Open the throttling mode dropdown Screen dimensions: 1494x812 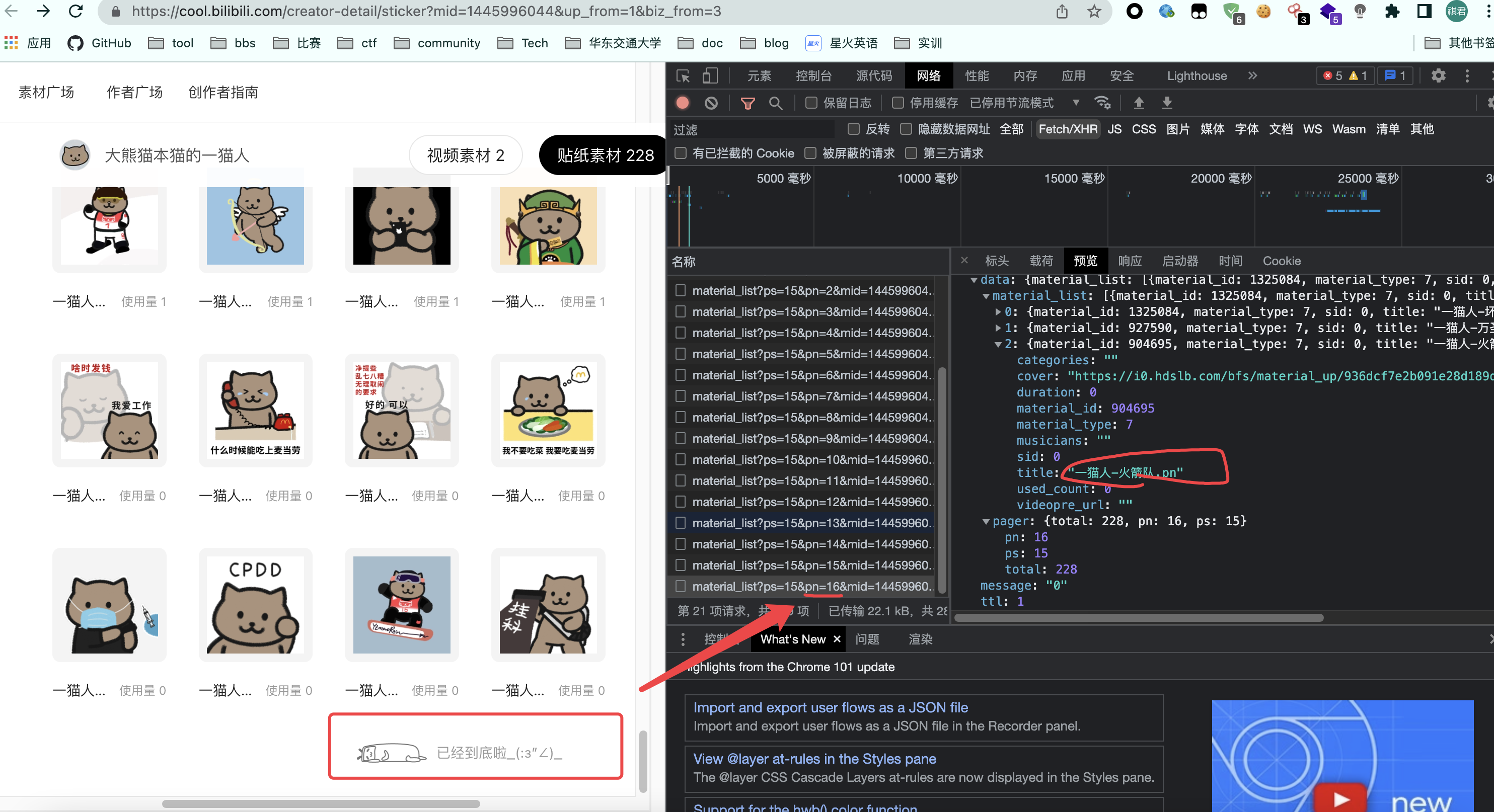tap(1024, 103)
